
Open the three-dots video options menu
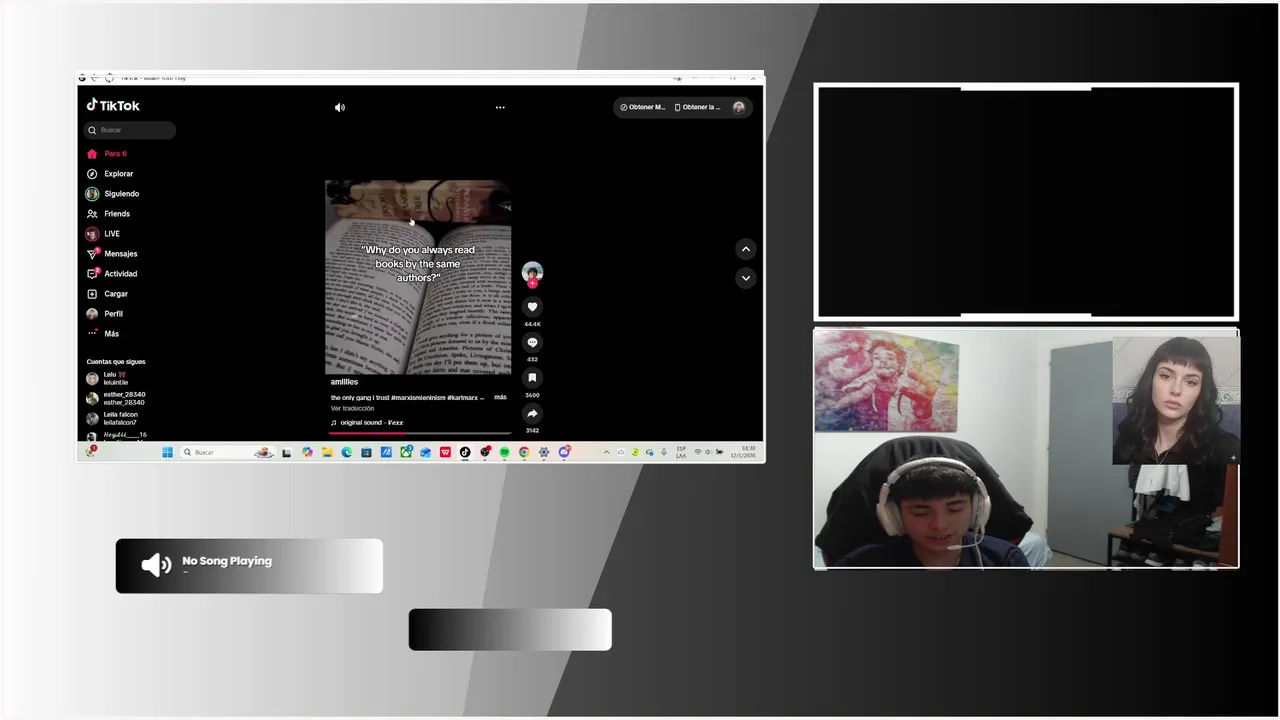500,107
